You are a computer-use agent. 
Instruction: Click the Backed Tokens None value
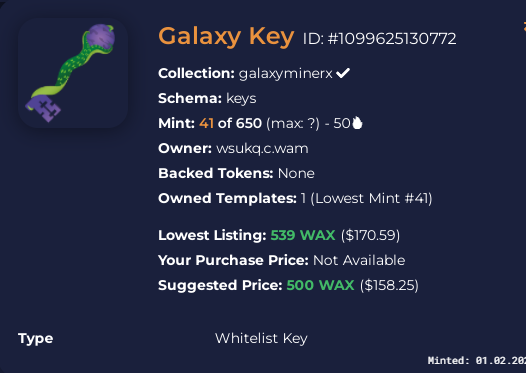296,173
